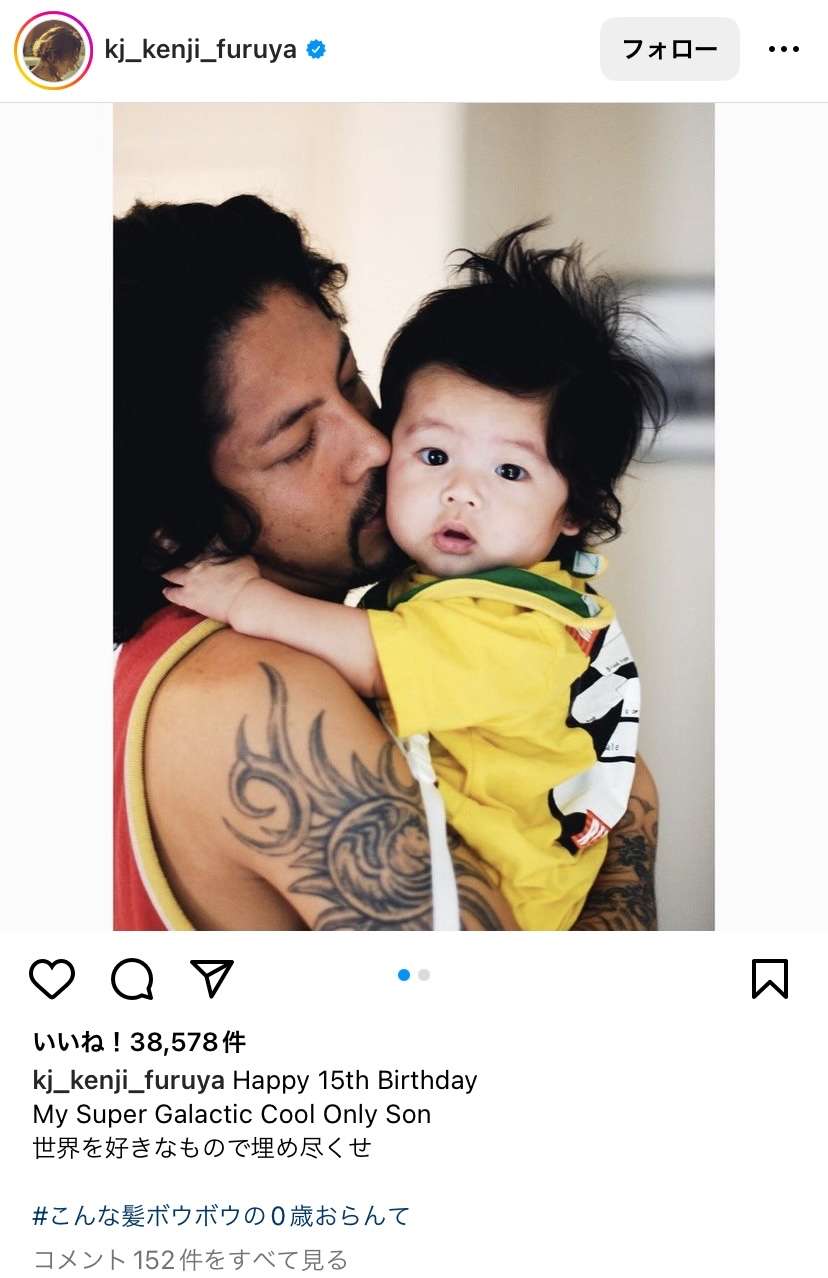828x1278 pixels.
Task: Tap the kj_kenji_furuya username in the caption
Action: point(129,1080)
